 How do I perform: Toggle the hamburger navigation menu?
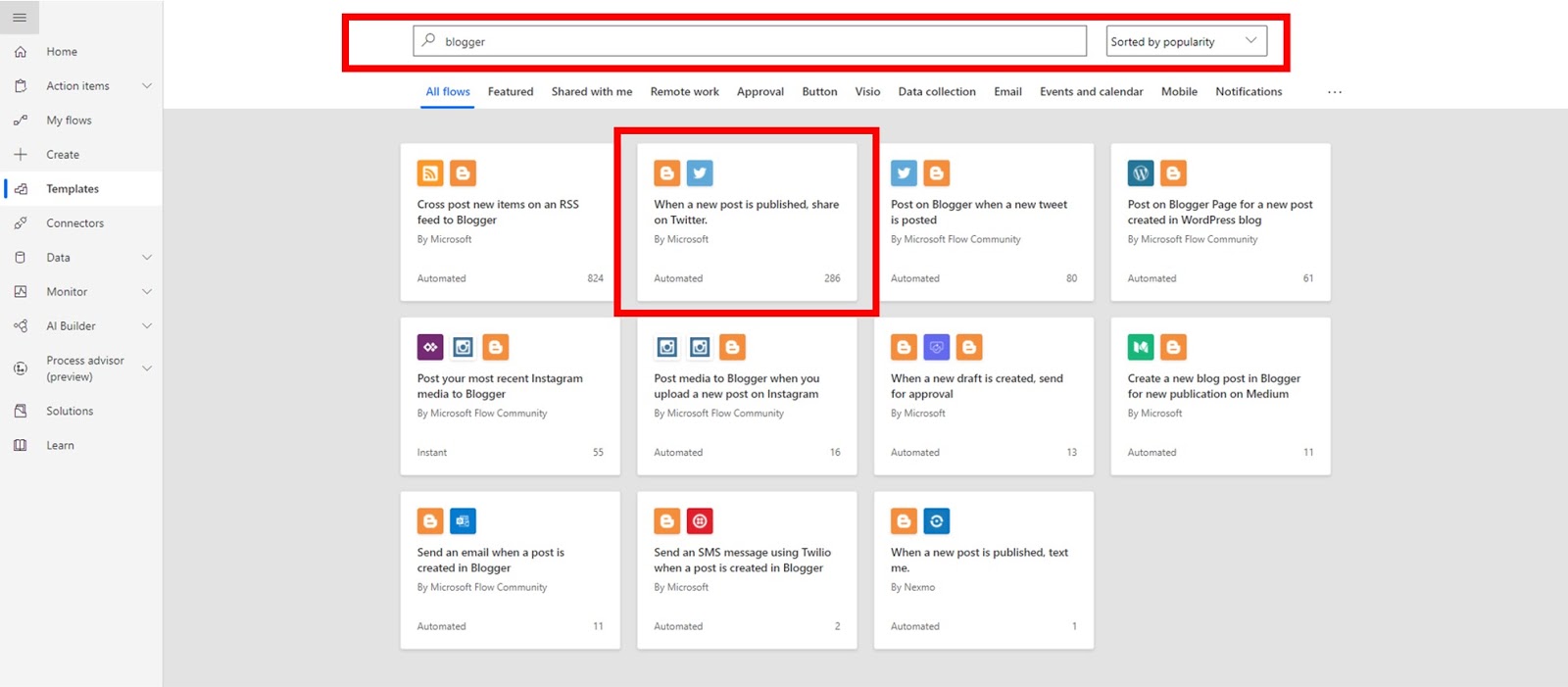point(20,18)
